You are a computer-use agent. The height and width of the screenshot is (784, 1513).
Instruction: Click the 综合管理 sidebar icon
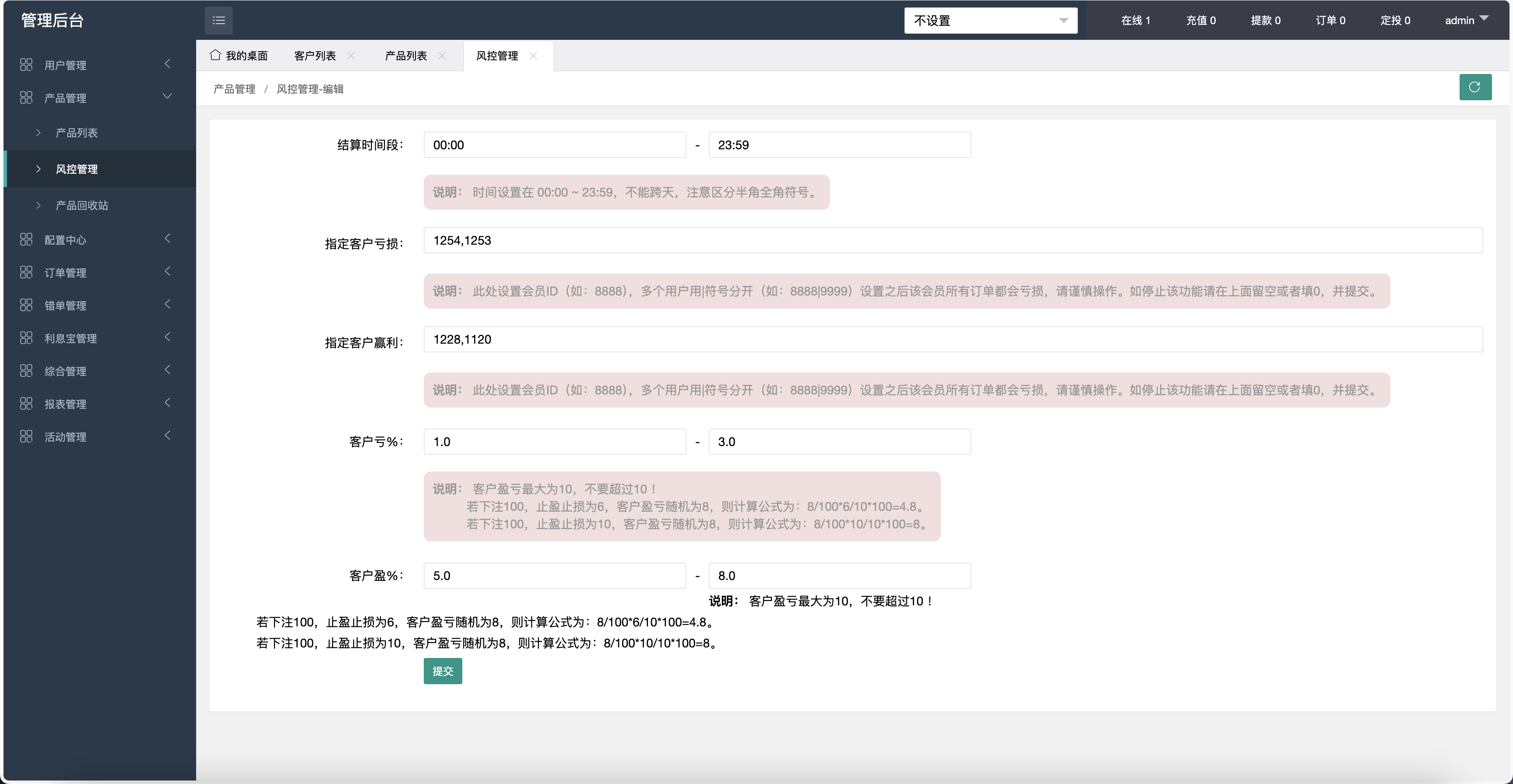point(26,371)
